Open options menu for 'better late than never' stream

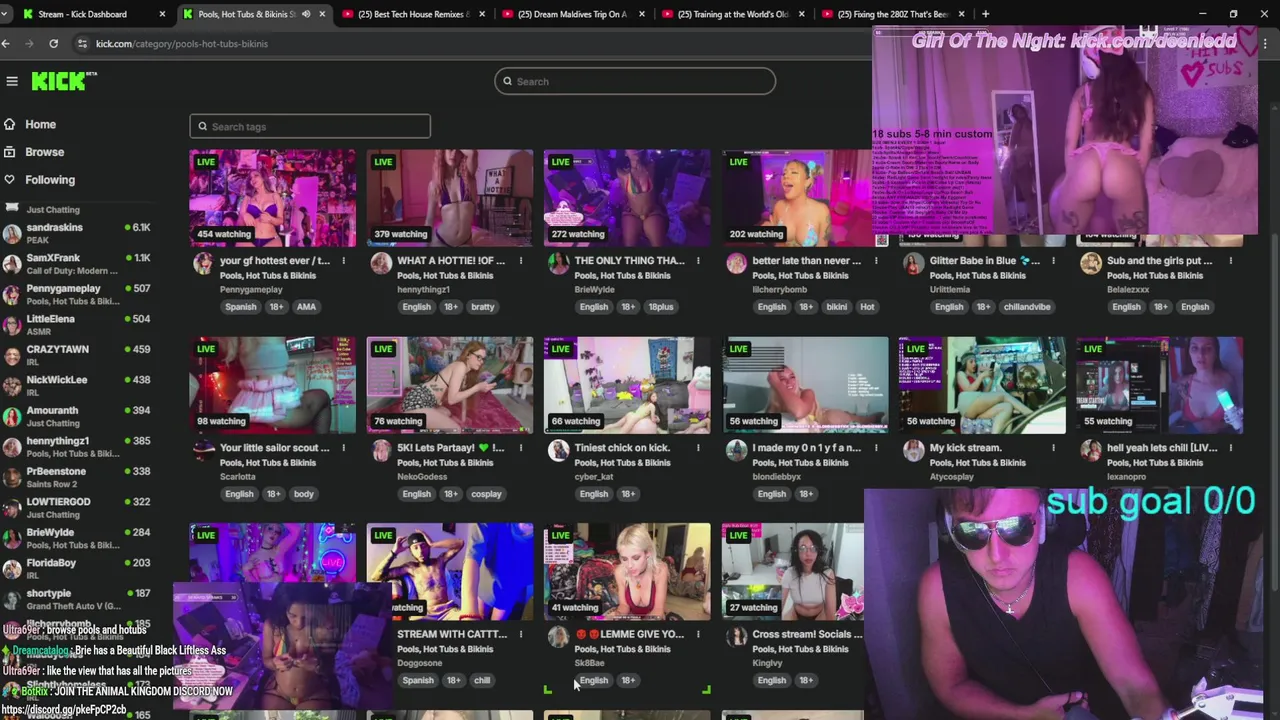click(x=876, y=261)
